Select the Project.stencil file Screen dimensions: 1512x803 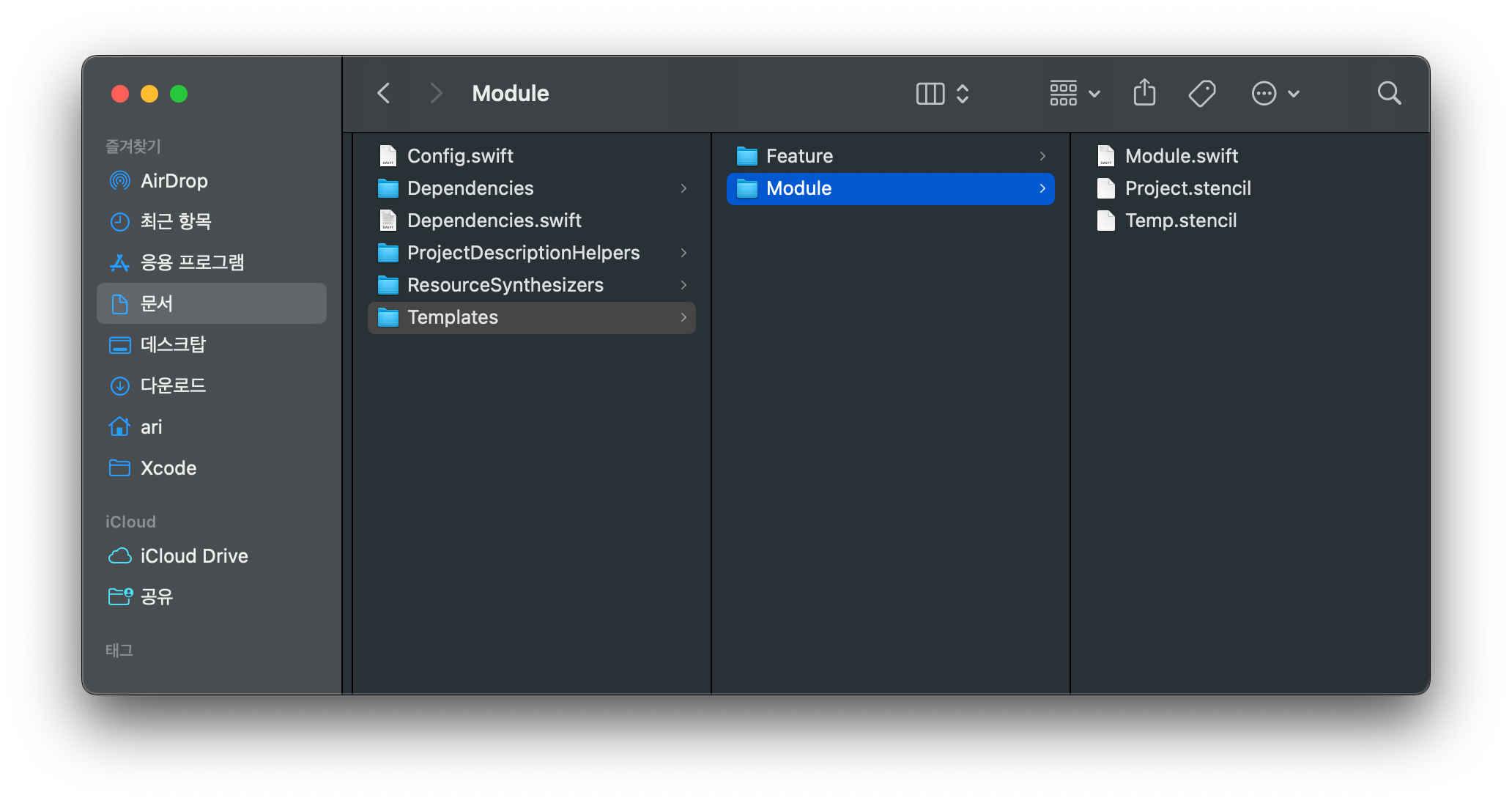point(1187,188)
